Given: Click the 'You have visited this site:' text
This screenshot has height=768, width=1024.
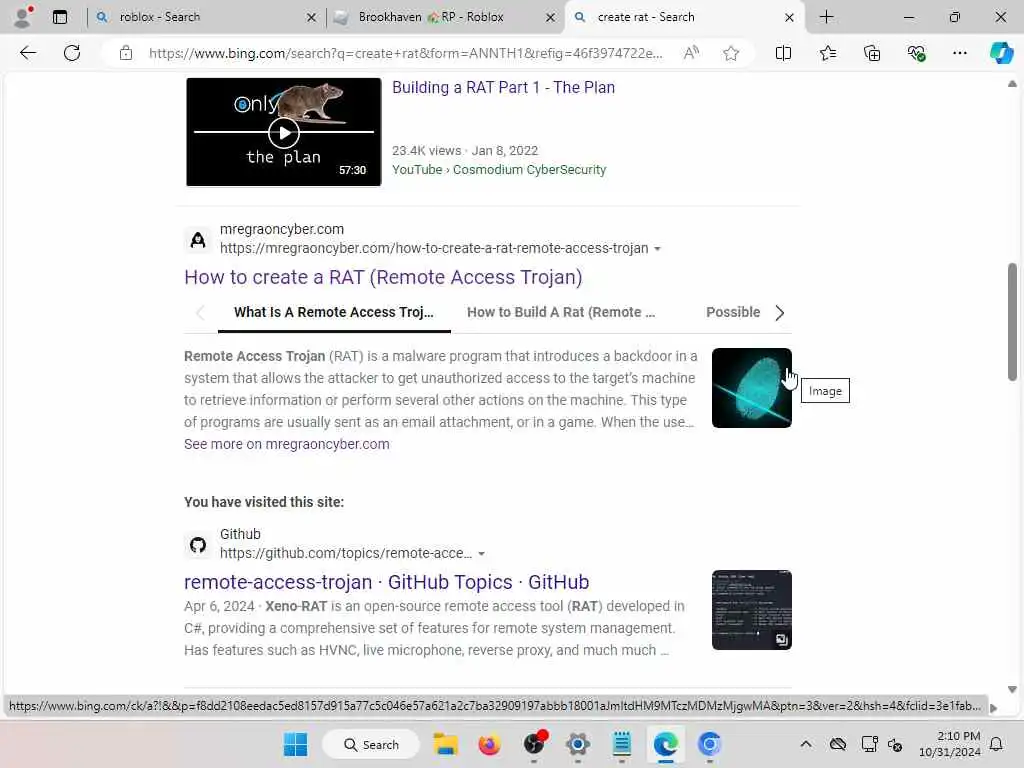Looking at the screenshot, I should pos(264,502).
